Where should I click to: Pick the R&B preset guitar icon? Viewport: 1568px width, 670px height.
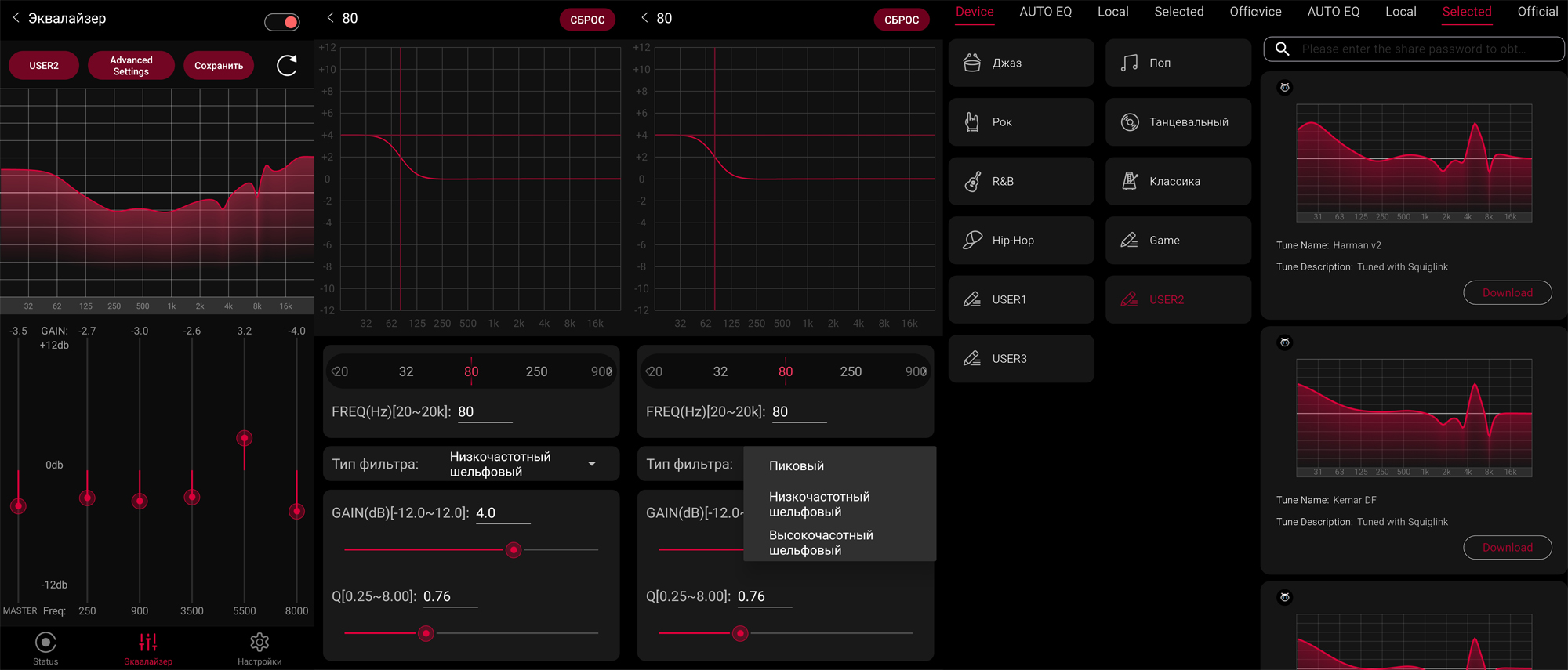pos(972,181)
